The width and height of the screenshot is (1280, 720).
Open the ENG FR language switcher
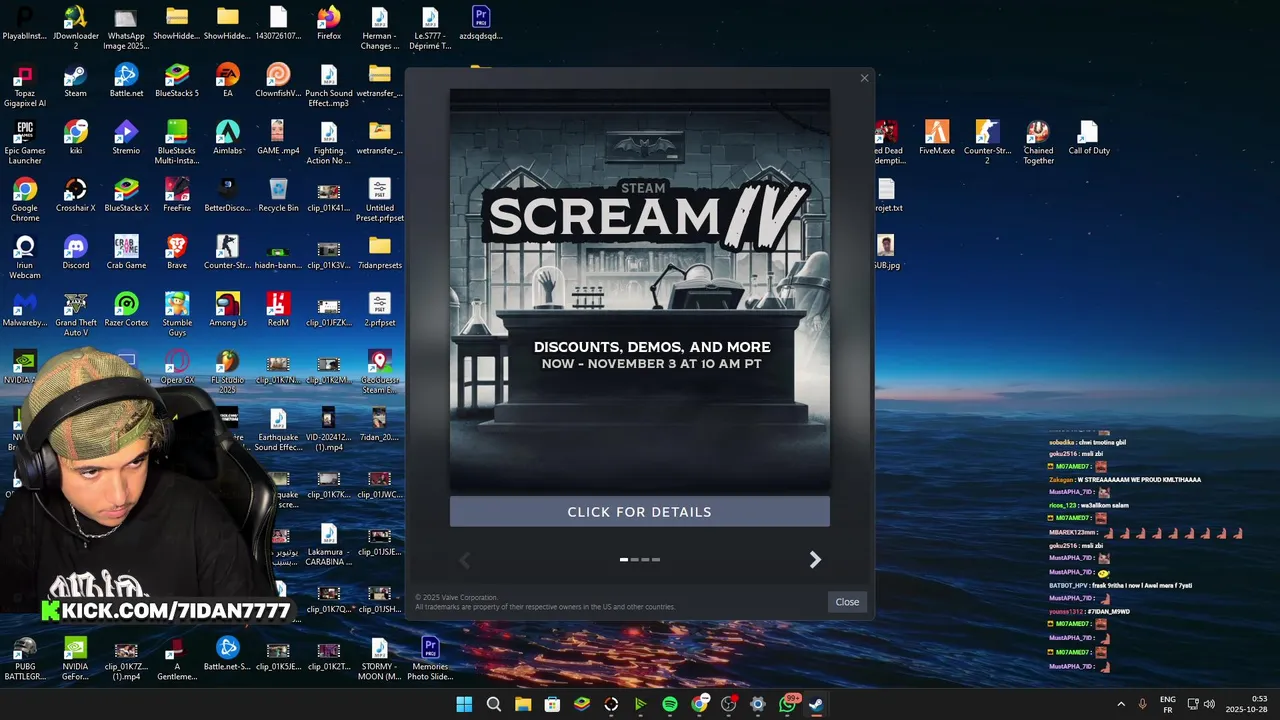click(1167, 704)
